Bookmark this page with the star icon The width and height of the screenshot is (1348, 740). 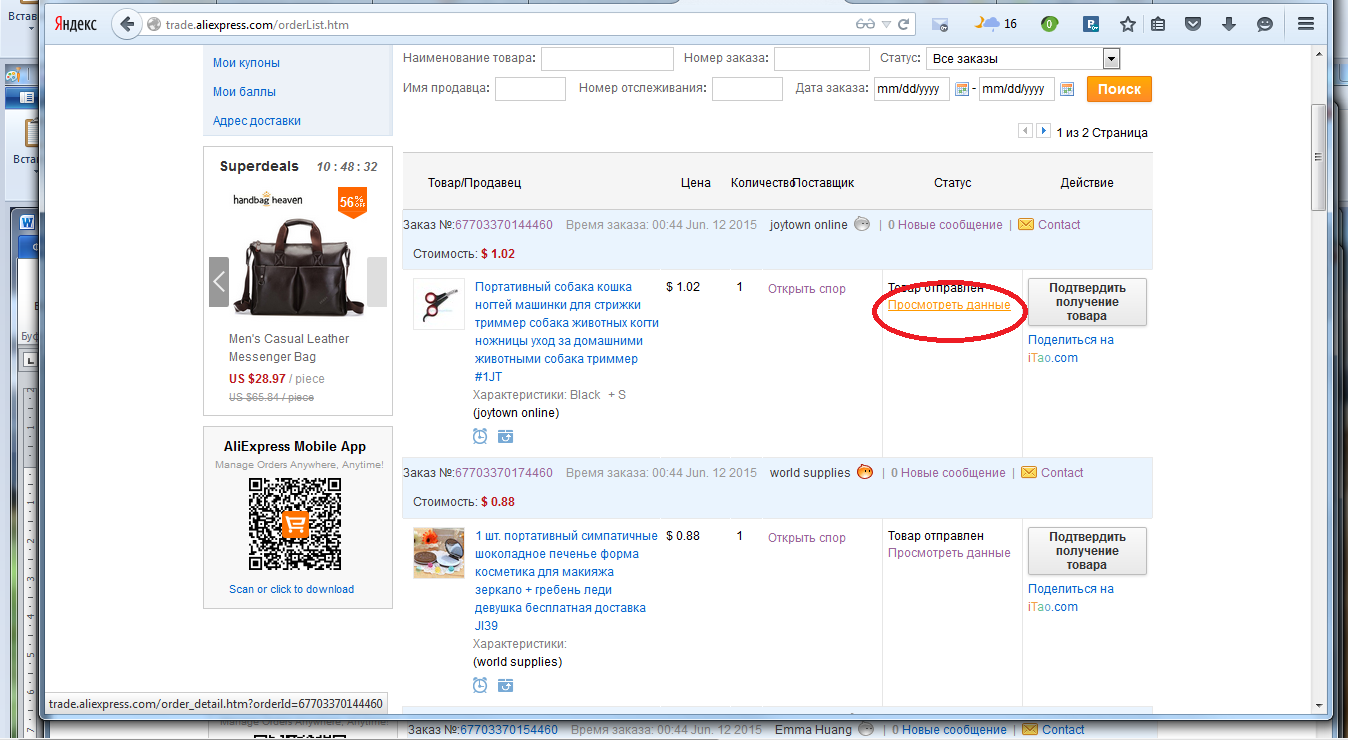[1127, 24]
